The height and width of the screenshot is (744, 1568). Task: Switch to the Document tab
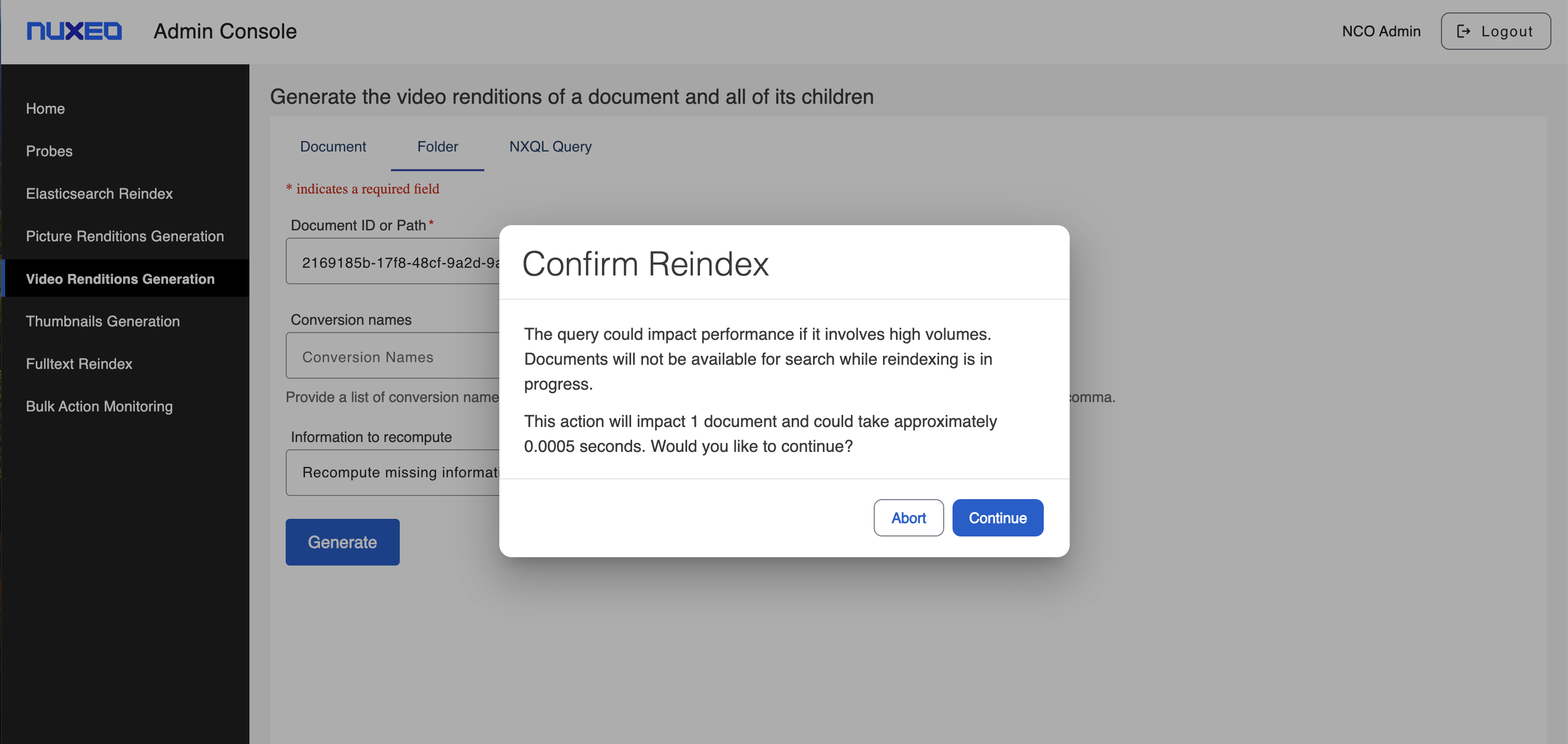pyautogui.click(x=333, y=147)
